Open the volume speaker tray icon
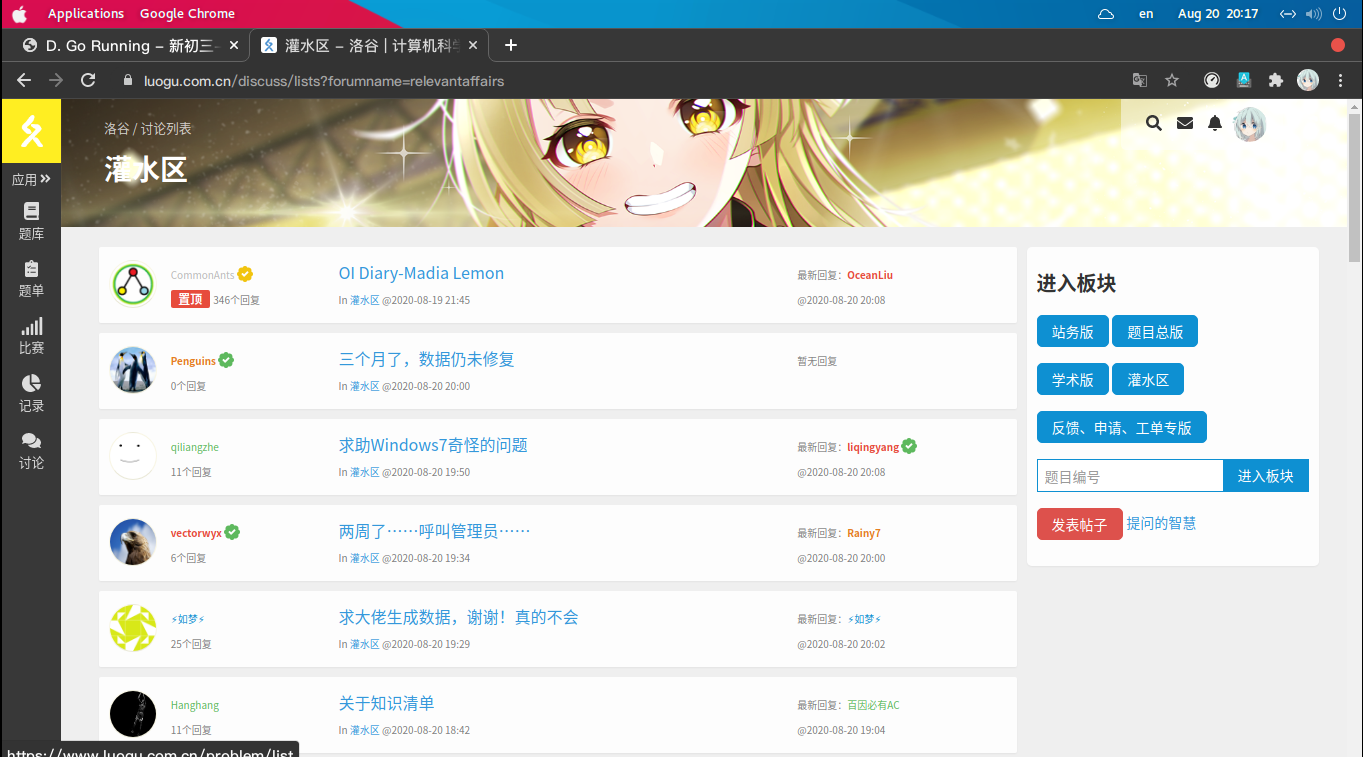 [1313, 14]
